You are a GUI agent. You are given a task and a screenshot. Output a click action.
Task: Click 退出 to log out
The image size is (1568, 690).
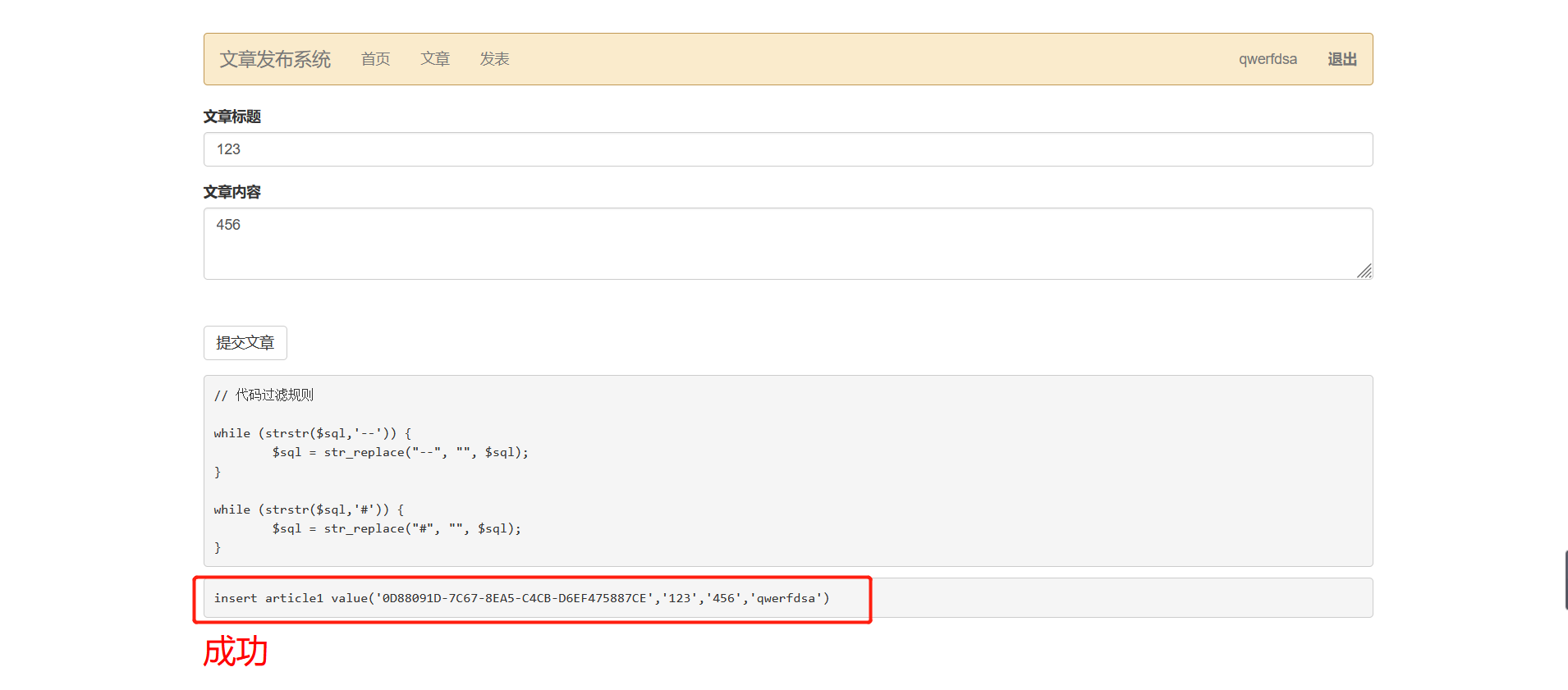pos(1342,59)
